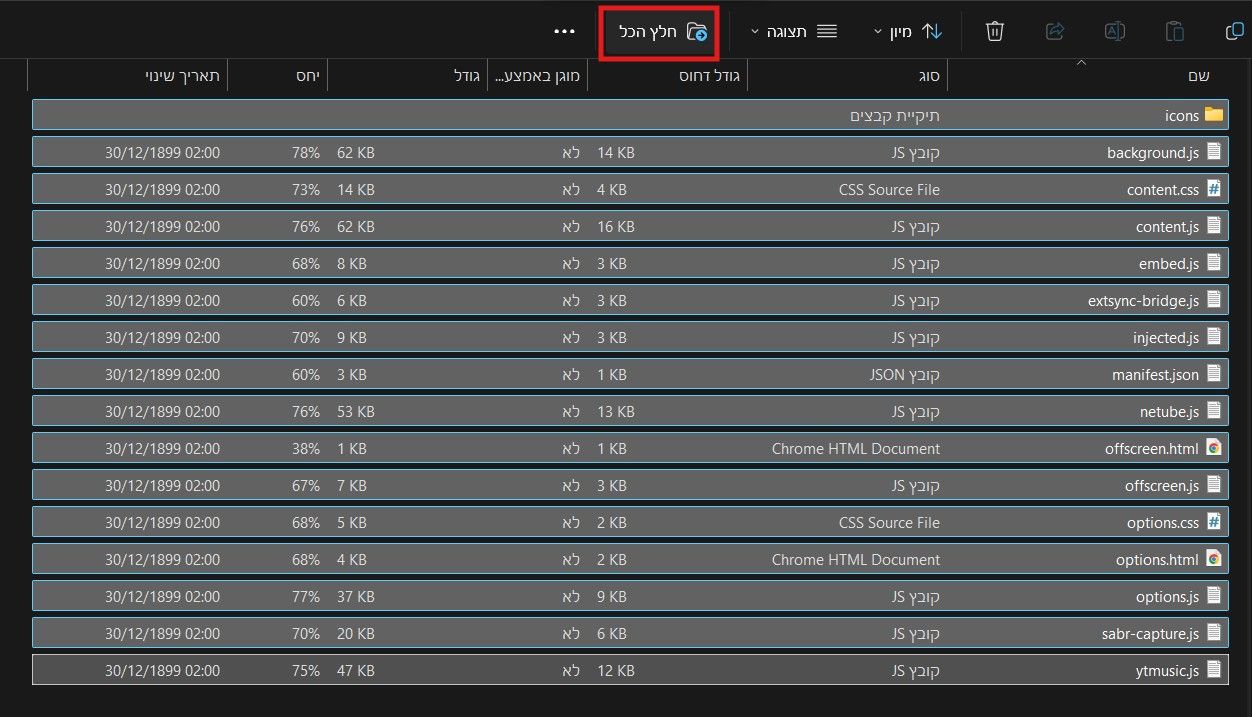Click the 53 KB size of netube.js
The image size is (1252, 717).
coord(356,412)
